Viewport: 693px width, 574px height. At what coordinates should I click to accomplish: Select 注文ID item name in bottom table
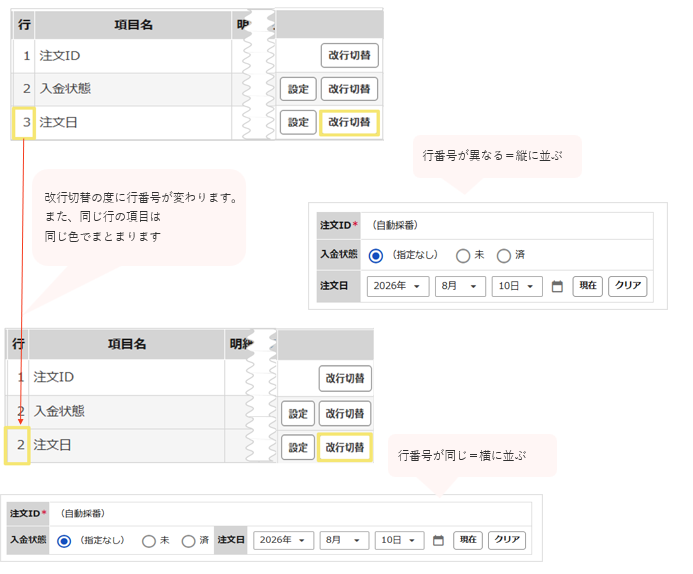tap(53, 377)
